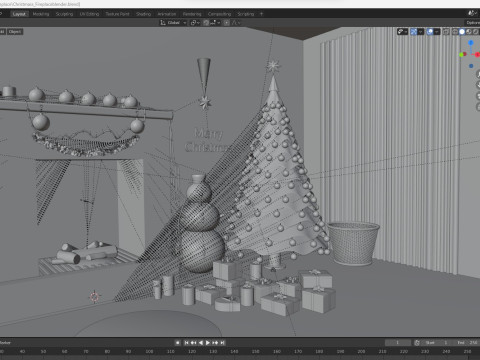The width and height of the screenshot is (480, 360).
Task: Play the animation in reverse
Action: (x=201, y=343)
